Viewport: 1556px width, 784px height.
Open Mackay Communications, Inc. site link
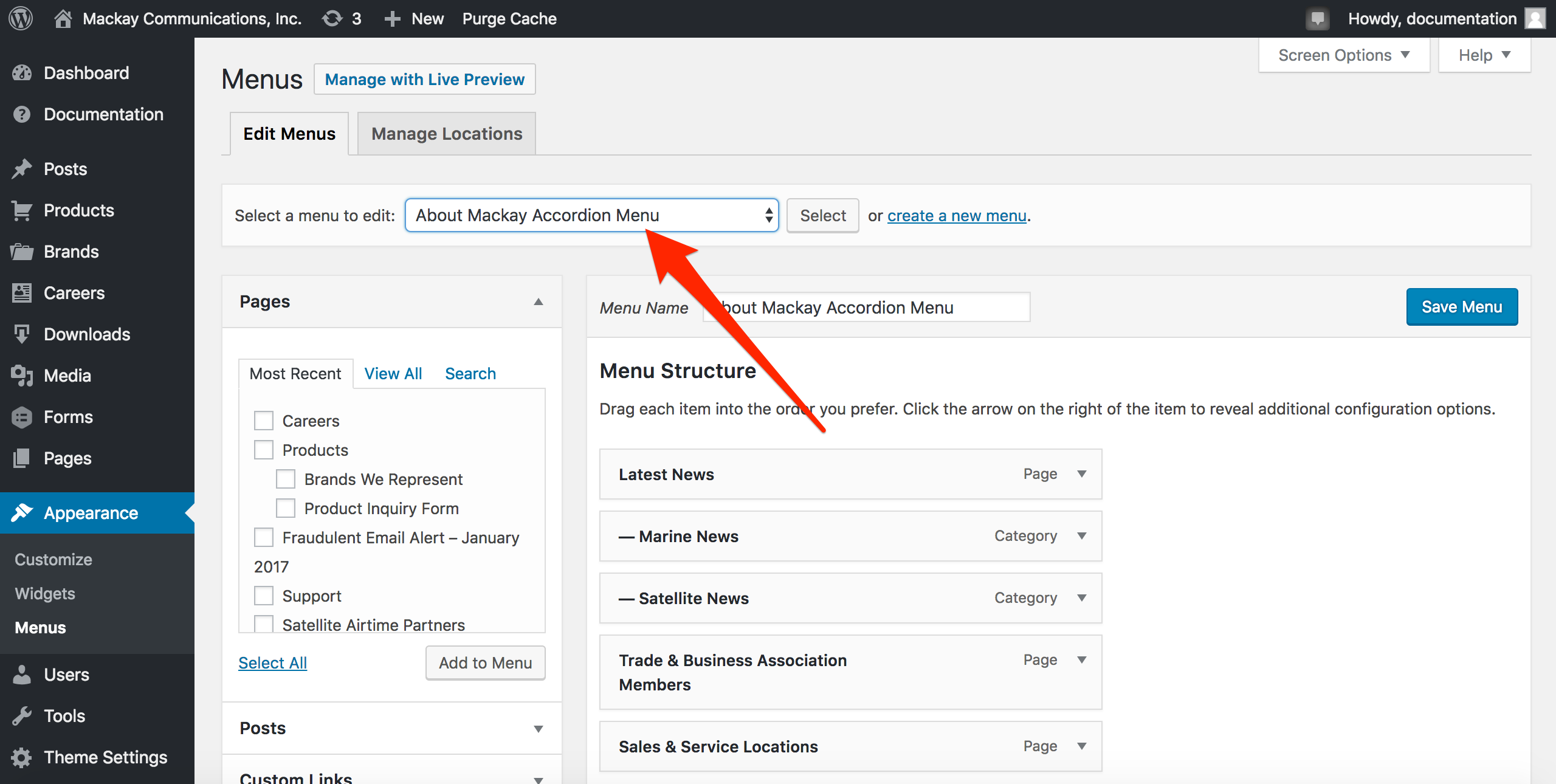(x=192, y=19)
